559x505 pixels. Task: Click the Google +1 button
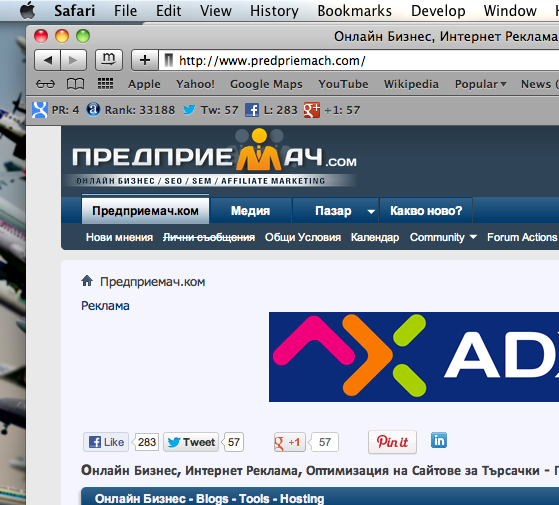click(x=290, y=442)
